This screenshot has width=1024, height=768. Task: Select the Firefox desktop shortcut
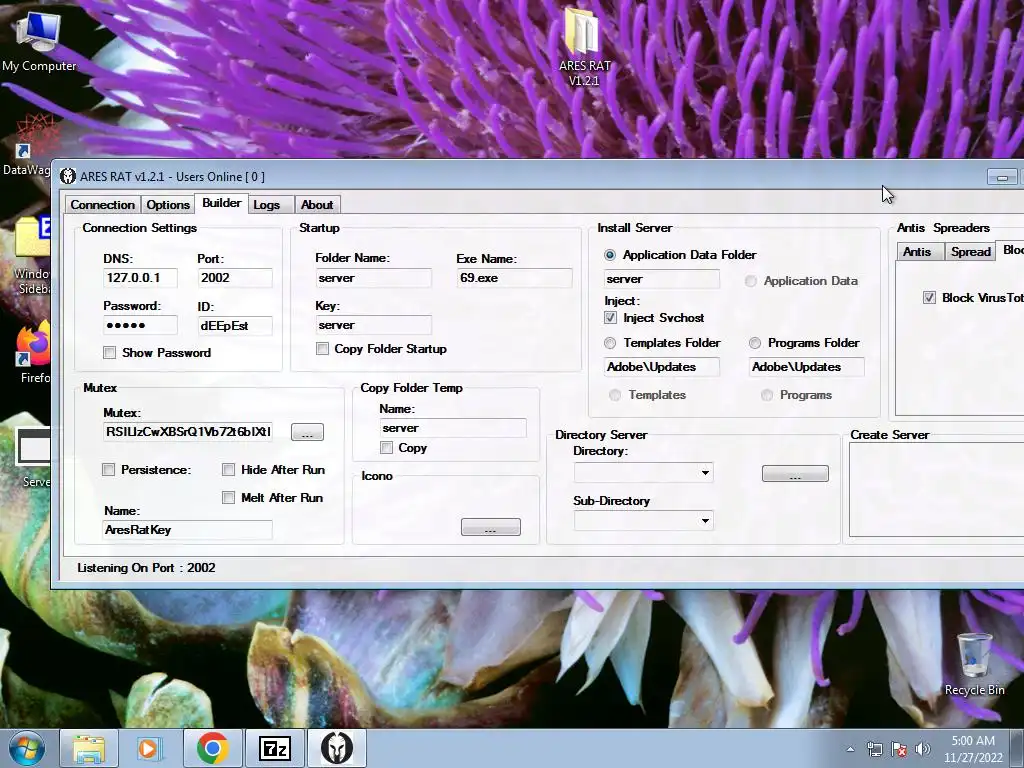pyautogui.click(x=33, y=353)
